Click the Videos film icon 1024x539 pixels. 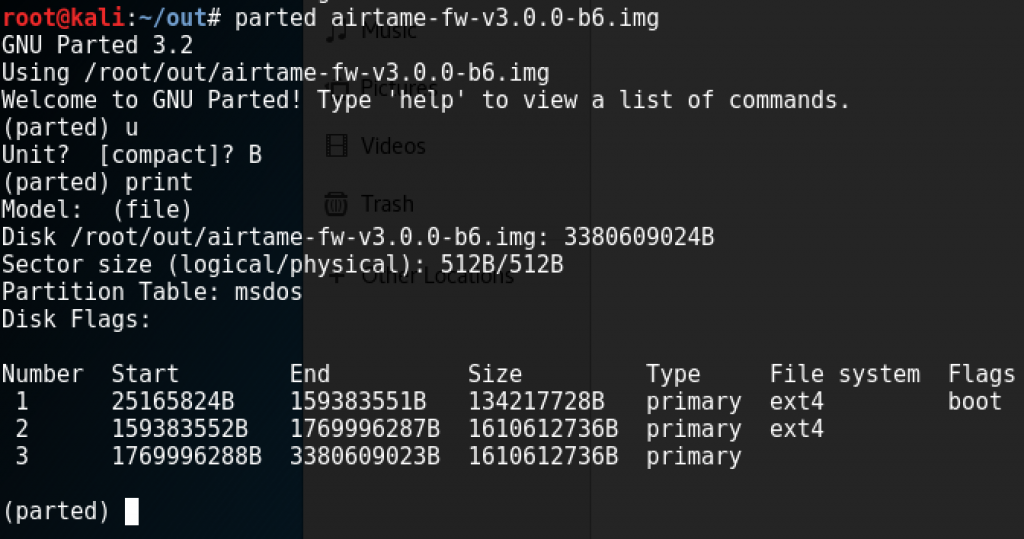coord(336,146)
